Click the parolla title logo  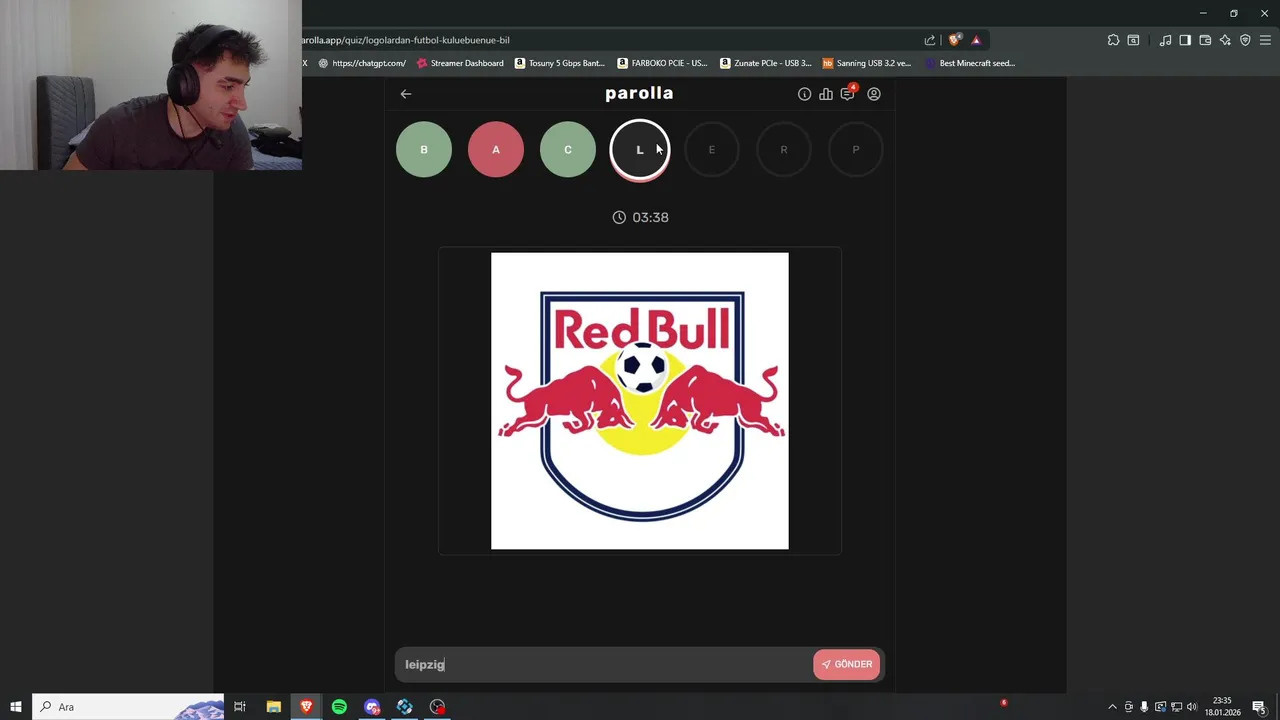click(x=639, y=93)
